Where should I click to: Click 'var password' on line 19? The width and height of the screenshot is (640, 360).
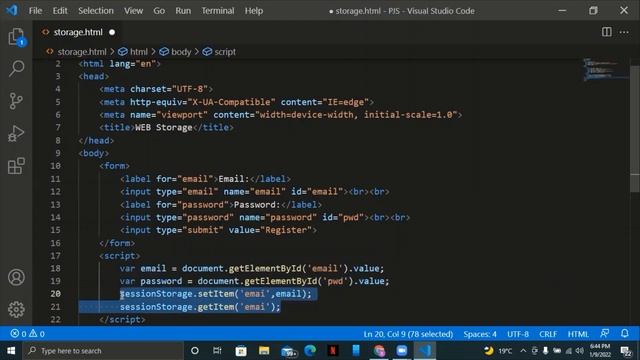click(151, 281)
